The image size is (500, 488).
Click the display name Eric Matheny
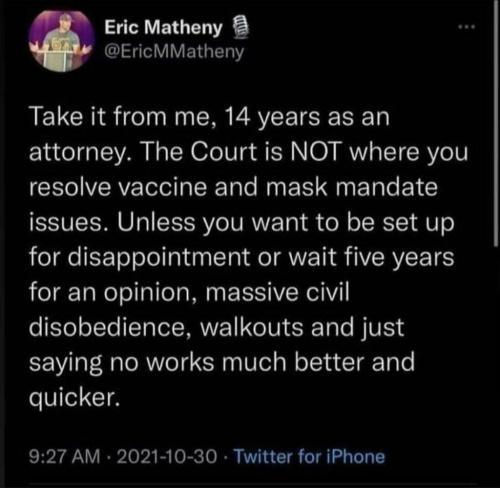click(x=163, y=27)
